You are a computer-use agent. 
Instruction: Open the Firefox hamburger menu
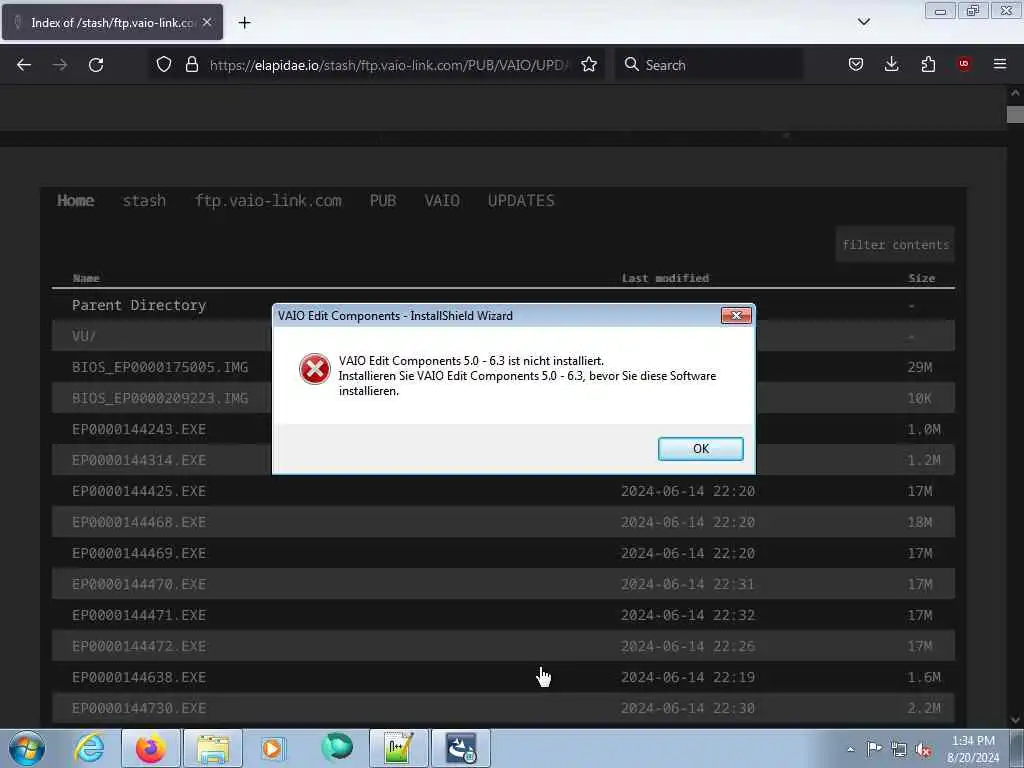[1000, 64]
